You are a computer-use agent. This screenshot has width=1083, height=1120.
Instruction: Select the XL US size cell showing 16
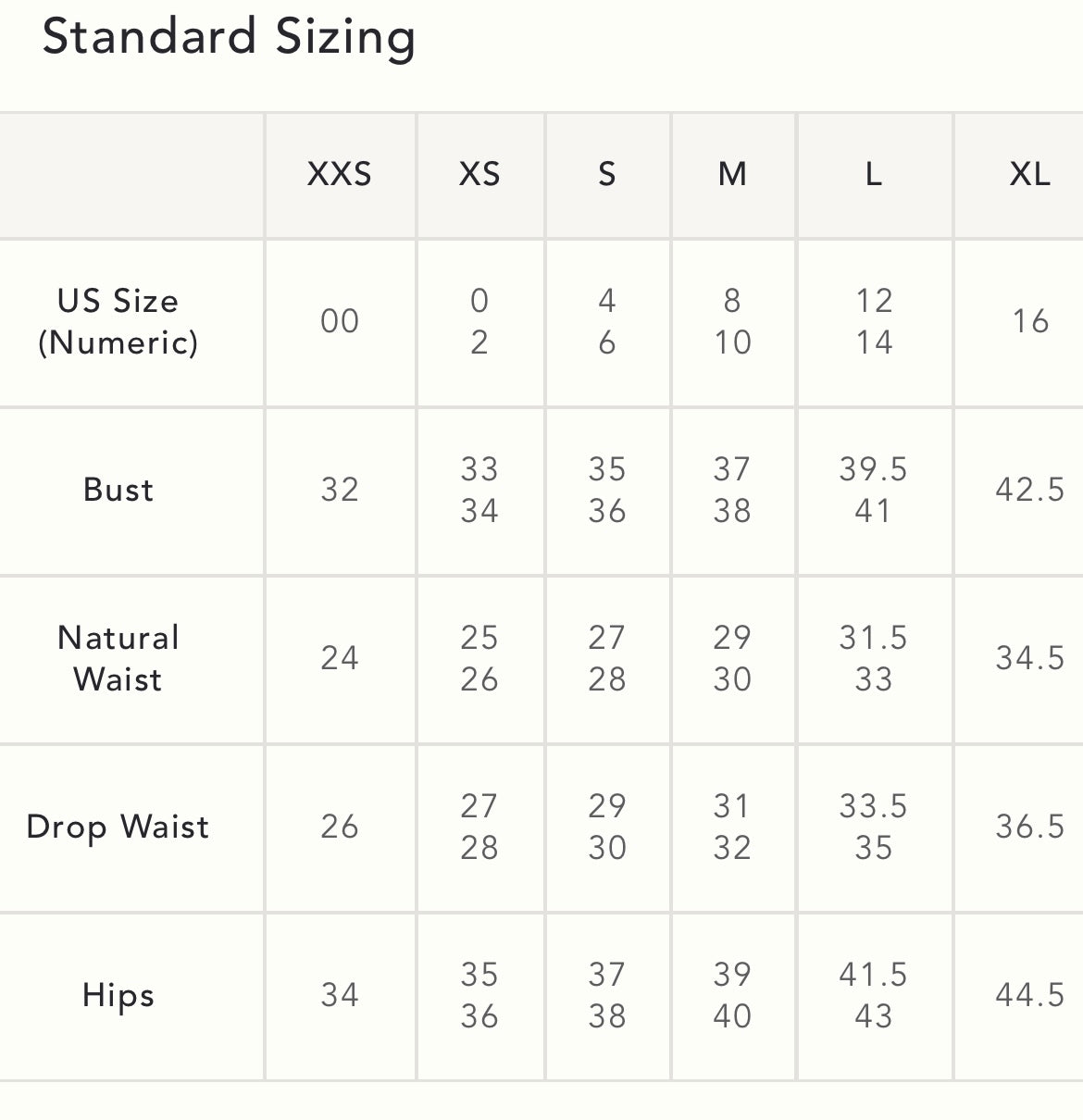tap(1030, 321)
